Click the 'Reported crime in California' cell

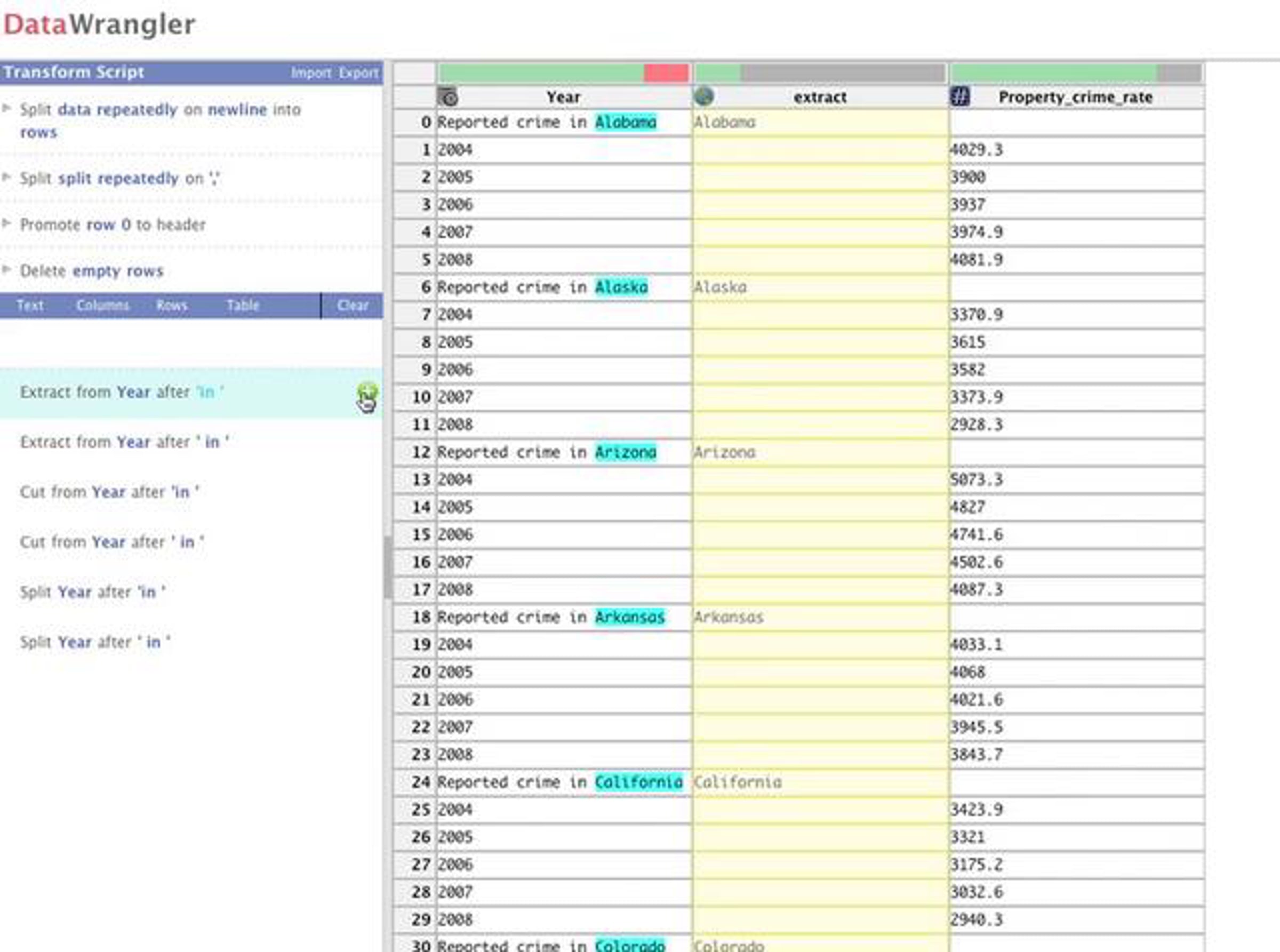coord(564,782)
